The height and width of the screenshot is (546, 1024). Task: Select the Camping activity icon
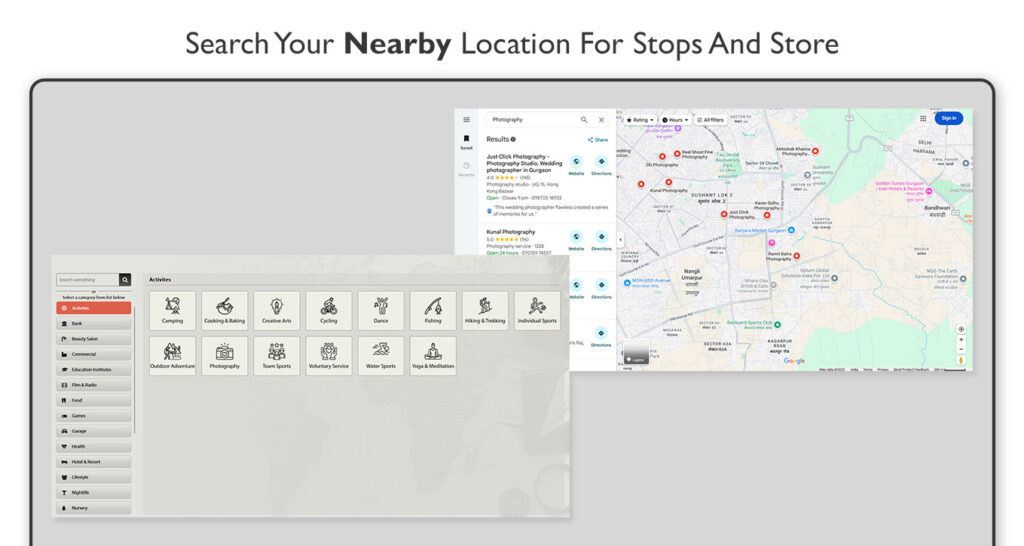(172, 310)
